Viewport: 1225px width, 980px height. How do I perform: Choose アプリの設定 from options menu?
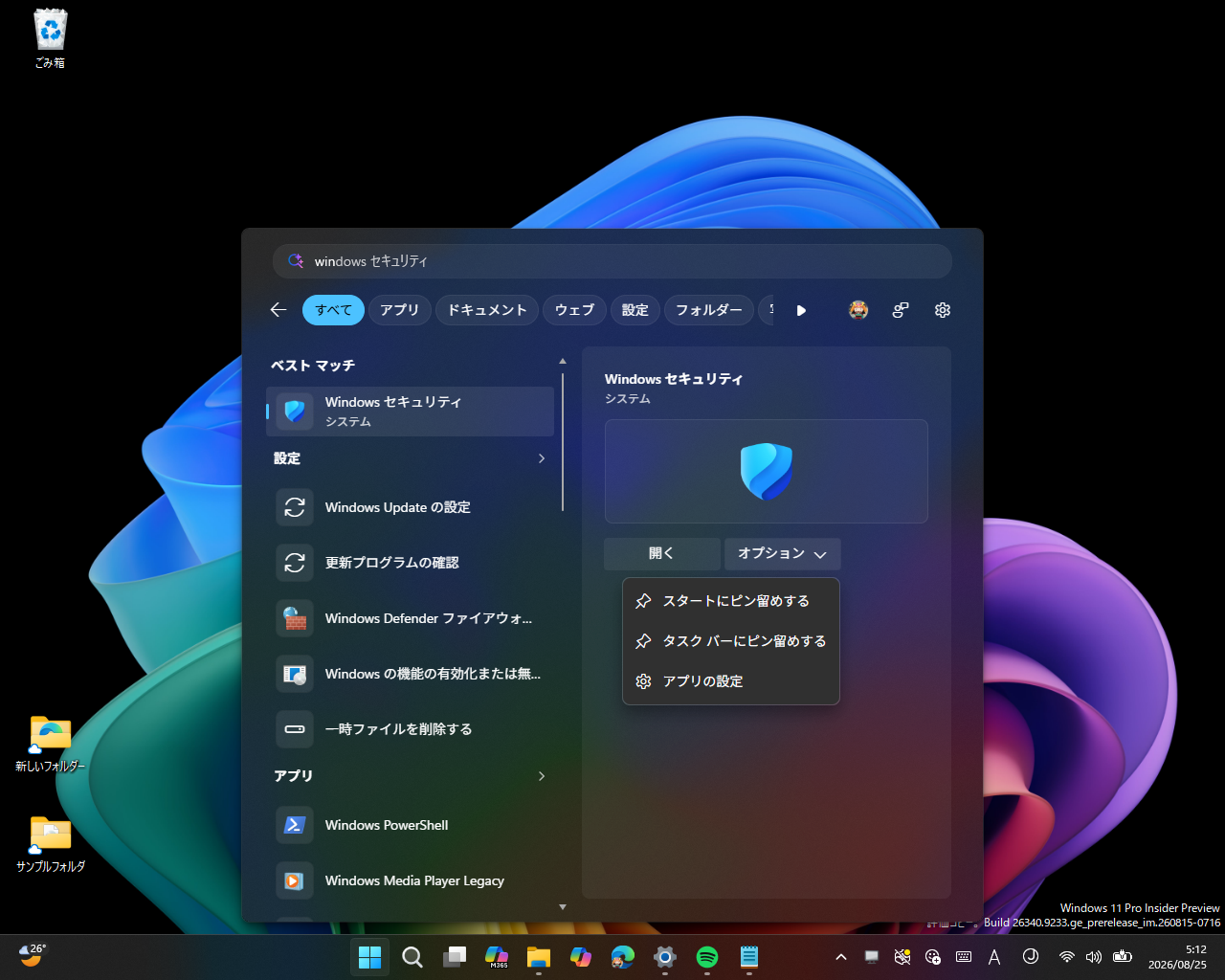tap(731, 681)
